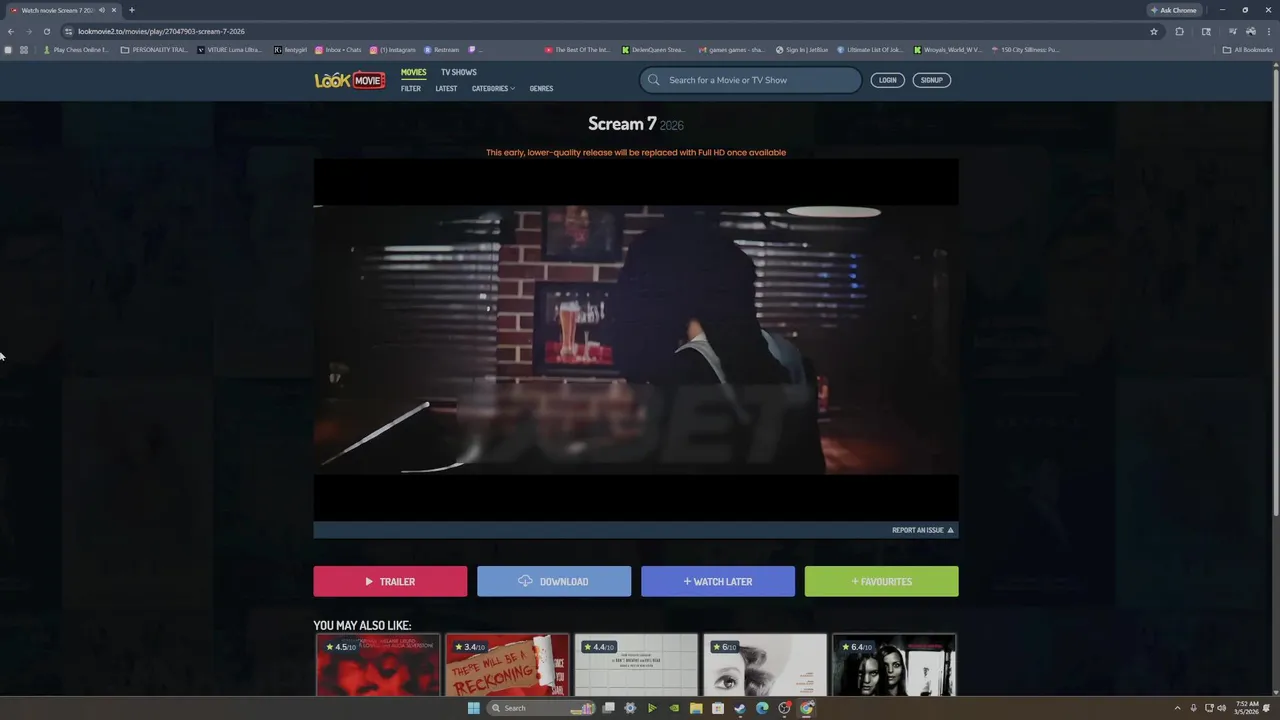Open the FILTER menu item

click(x=411, y=88)
